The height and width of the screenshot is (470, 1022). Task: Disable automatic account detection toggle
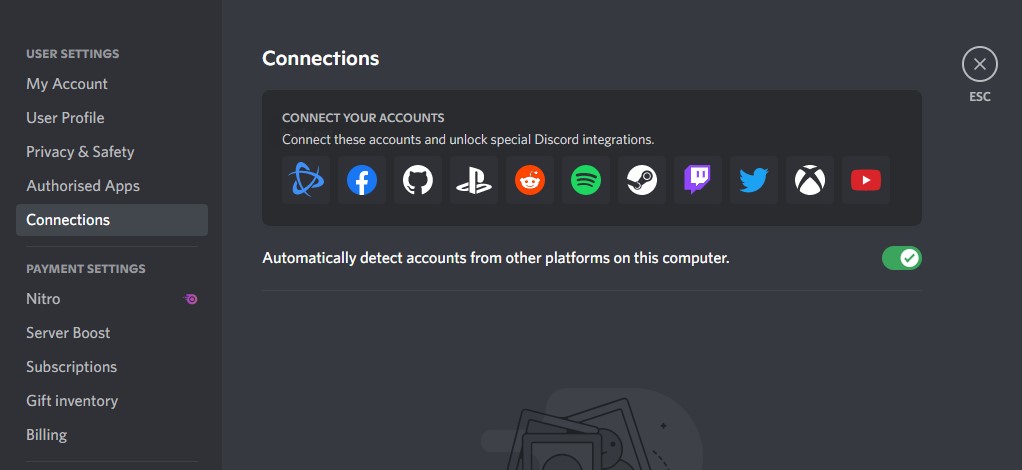point(901,258)
